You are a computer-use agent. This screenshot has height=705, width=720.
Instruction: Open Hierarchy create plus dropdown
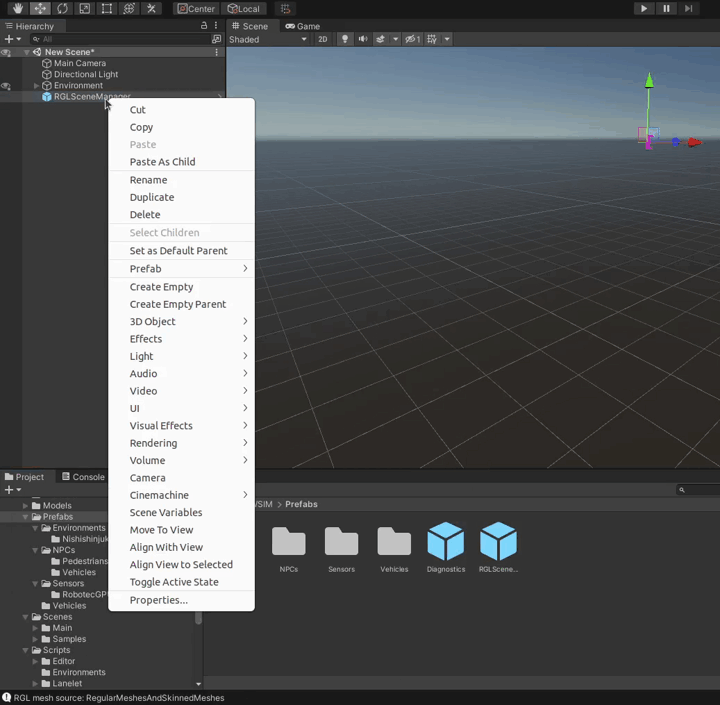[x=12, y=39]
